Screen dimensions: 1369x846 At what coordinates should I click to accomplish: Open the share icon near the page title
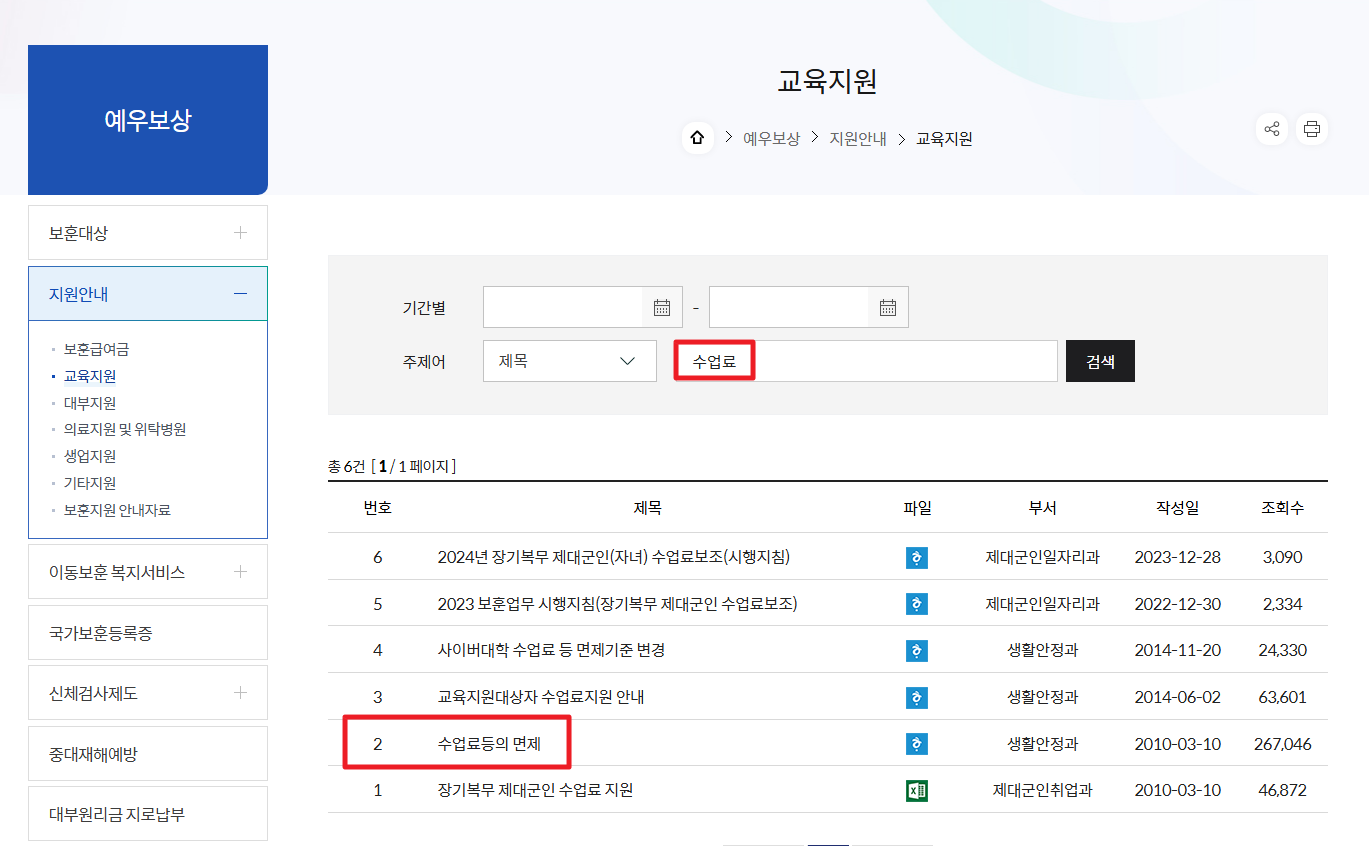tap(1271, 128)
